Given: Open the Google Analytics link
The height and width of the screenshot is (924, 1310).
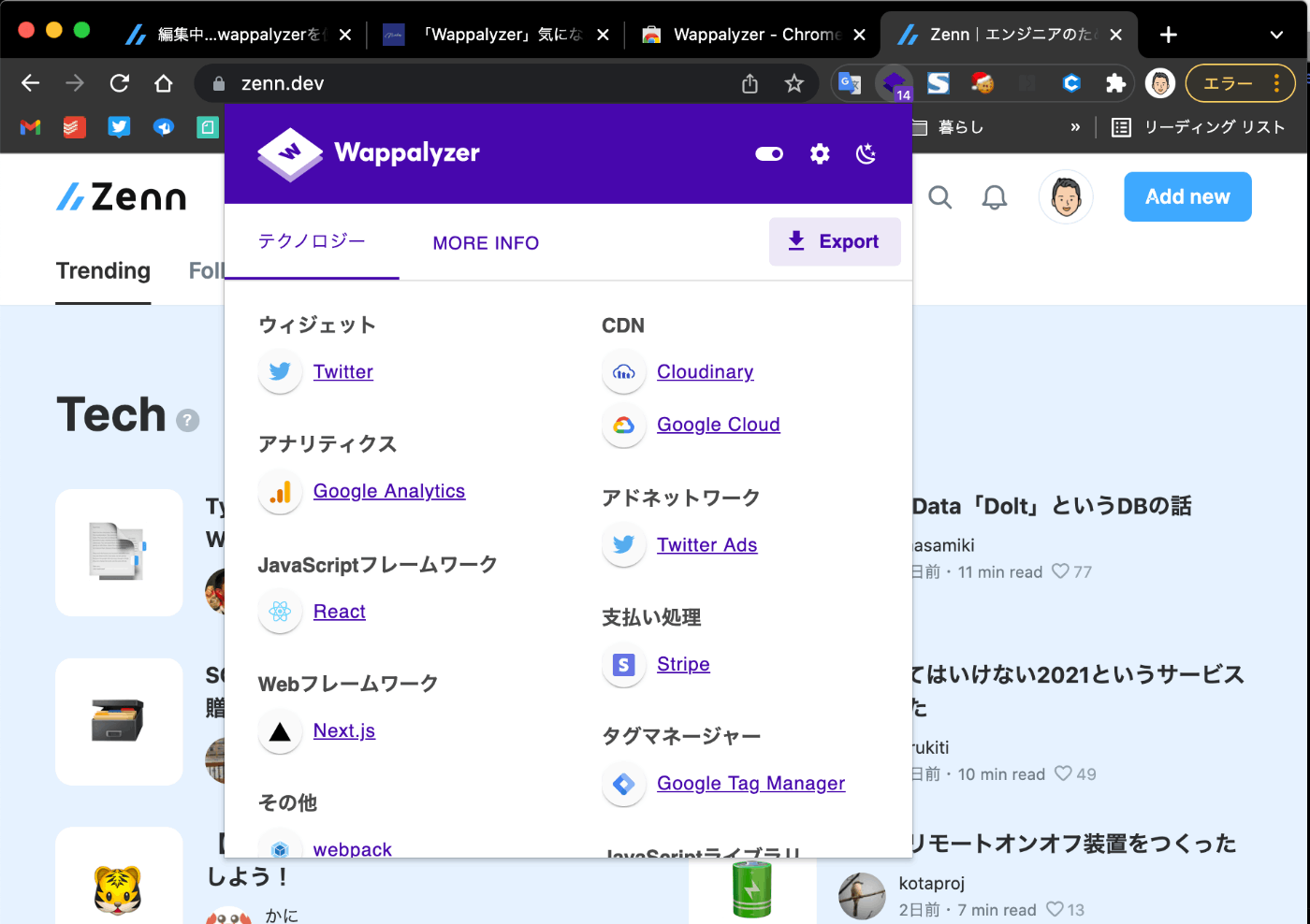Looking at the screenshot, I should click(389, 491).
